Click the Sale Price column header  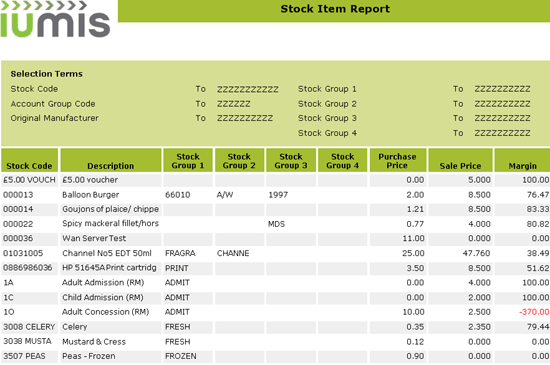460,160
